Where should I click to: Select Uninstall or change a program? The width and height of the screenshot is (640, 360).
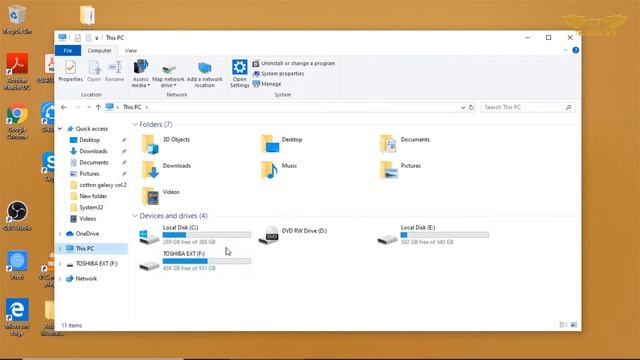tap(294, 63)
